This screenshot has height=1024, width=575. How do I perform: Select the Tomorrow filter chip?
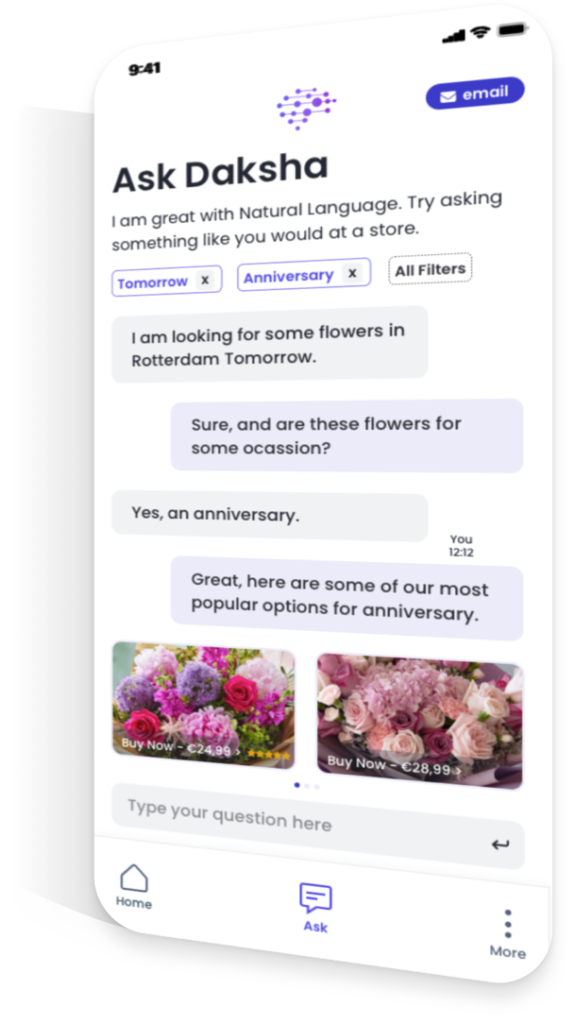(167, 281)
